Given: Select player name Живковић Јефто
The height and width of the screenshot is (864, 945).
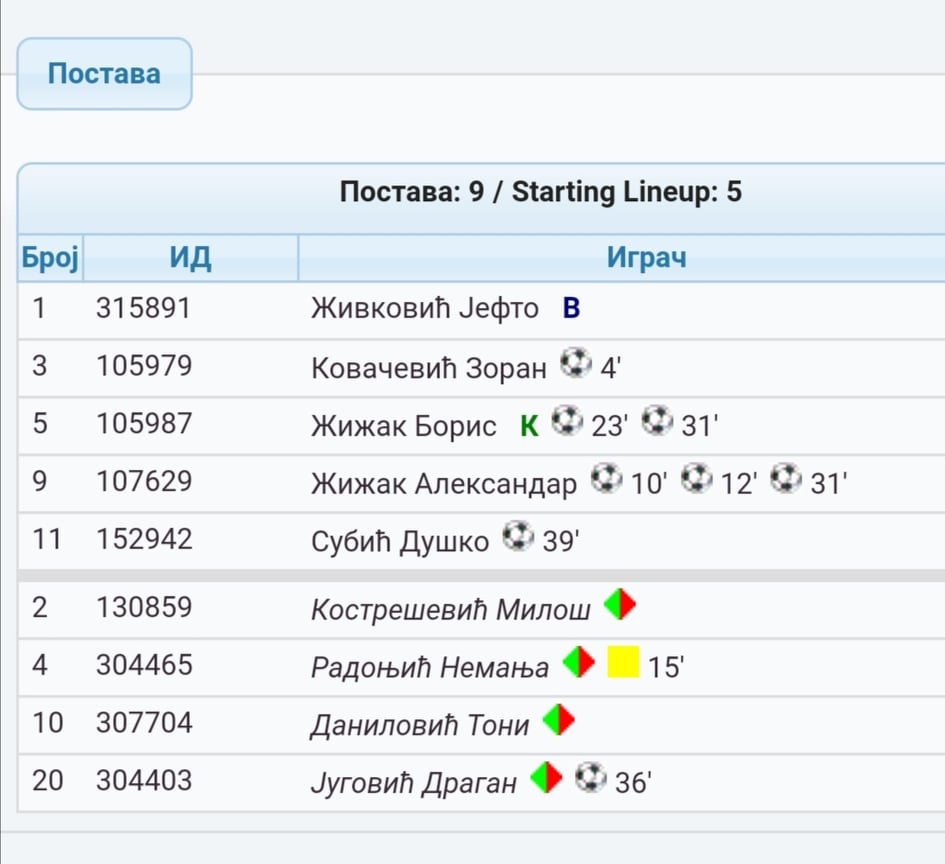Looking at the screenshot, I should (425, 308).
